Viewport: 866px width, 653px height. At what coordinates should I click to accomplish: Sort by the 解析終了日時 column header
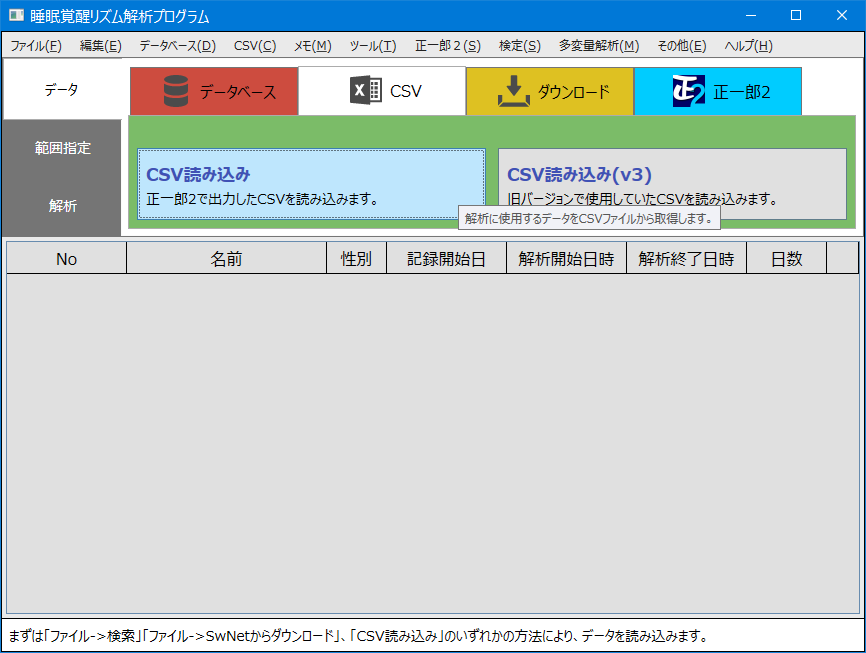(687, 259)
